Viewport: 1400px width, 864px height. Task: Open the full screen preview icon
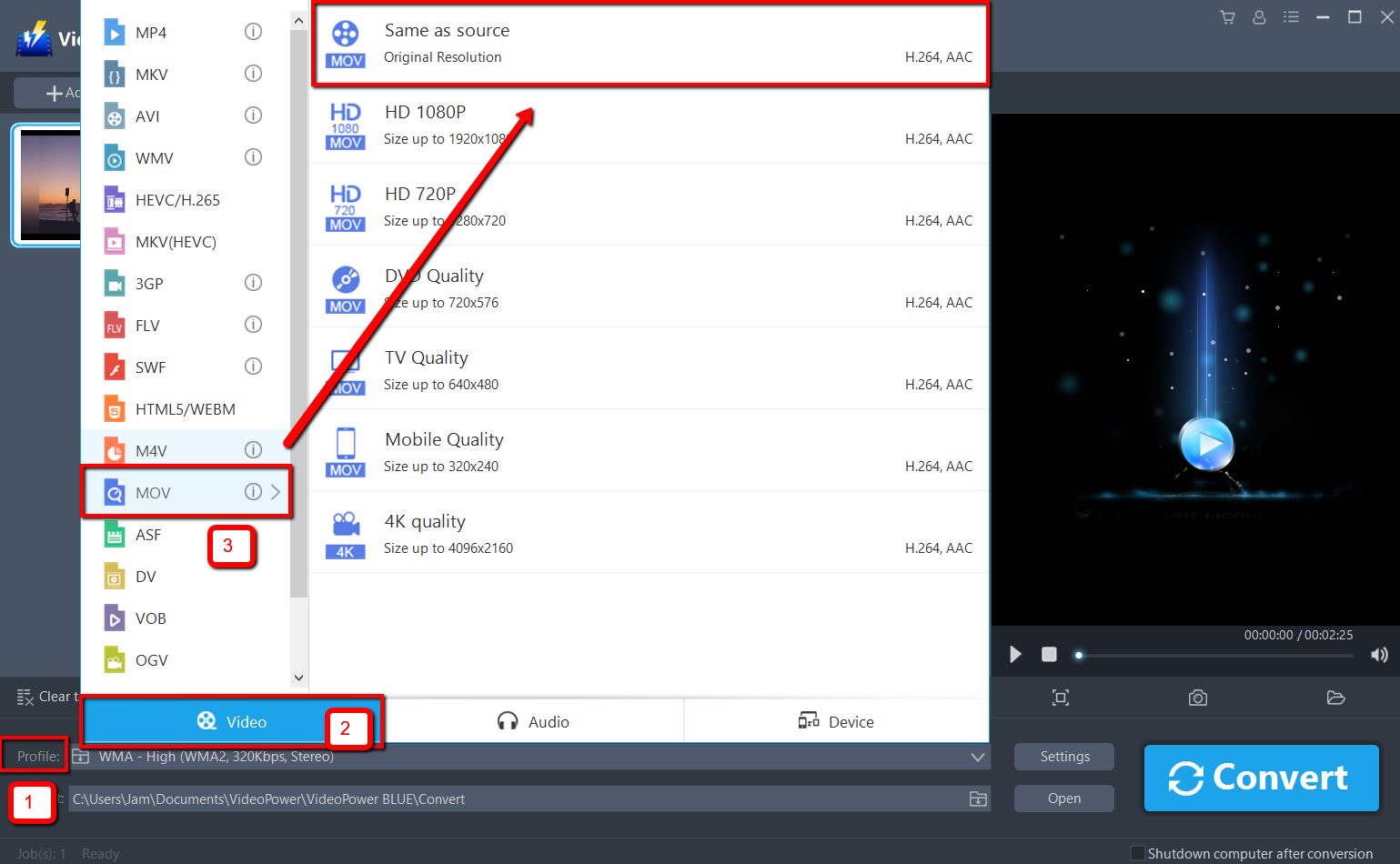[x=1060, y=698]
